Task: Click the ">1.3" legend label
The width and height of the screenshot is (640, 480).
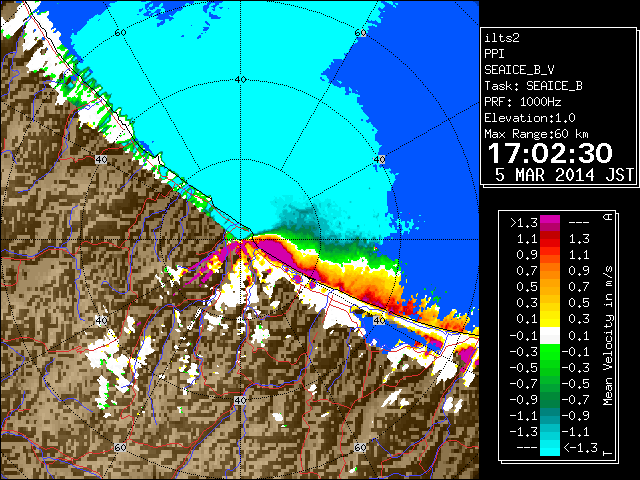Action: point(524,223)
